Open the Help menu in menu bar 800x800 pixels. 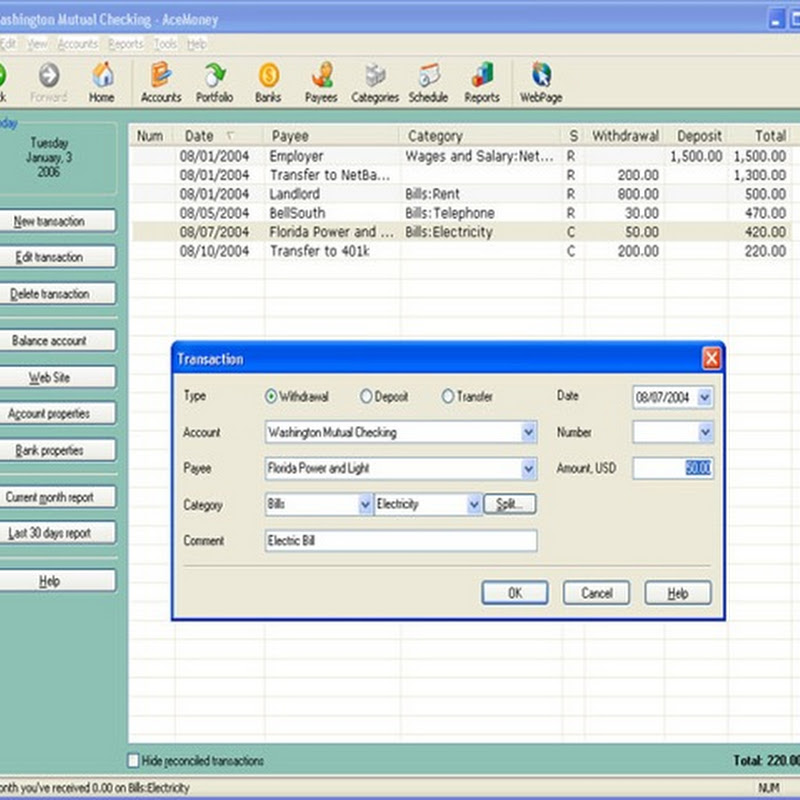(196, 44)
